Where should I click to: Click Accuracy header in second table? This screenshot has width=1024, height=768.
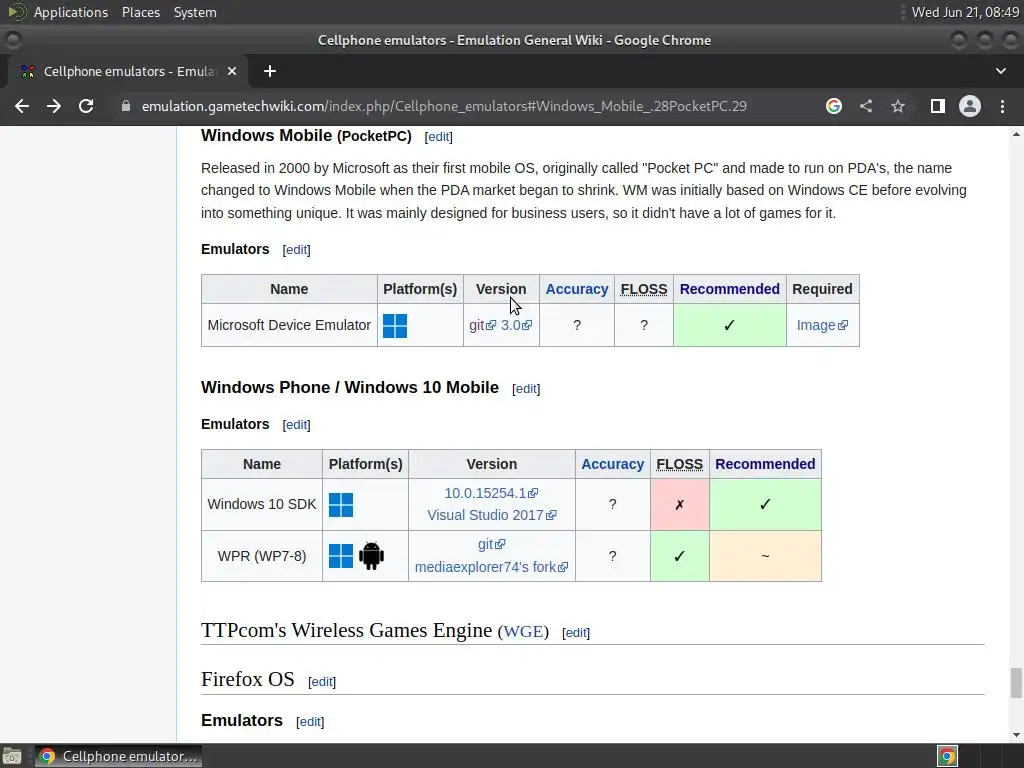point(613,464)
